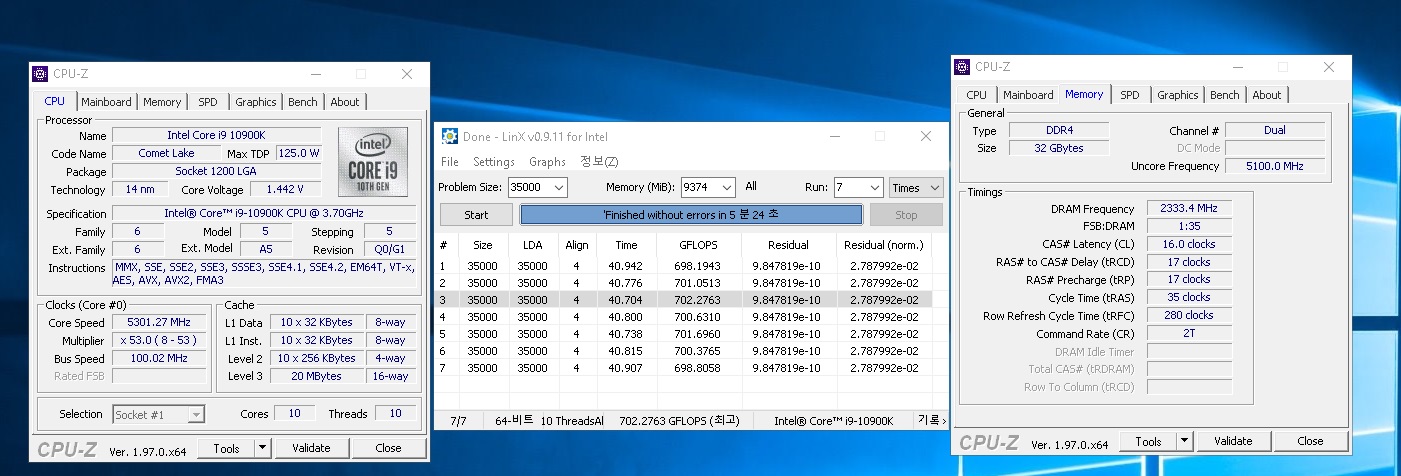Image resolution: width=1401 pixels, height=476 pixels.
Task: Click the GFLOPS column header
Action: coord(698,245)
